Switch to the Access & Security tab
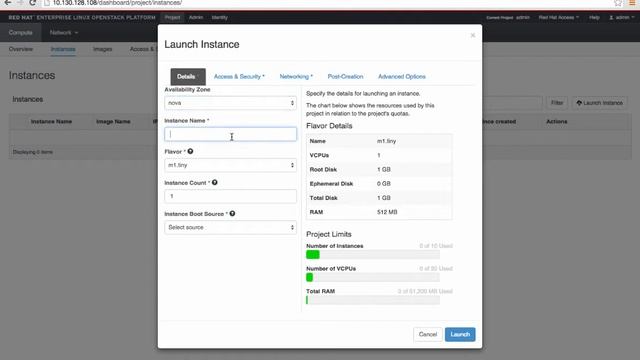 click(x=239, y=77)
